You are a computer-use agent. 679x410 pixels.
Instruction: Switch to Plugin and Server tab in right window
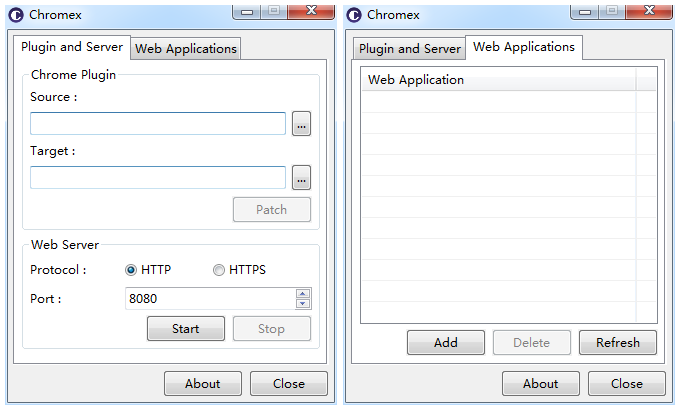coord(410,48)
